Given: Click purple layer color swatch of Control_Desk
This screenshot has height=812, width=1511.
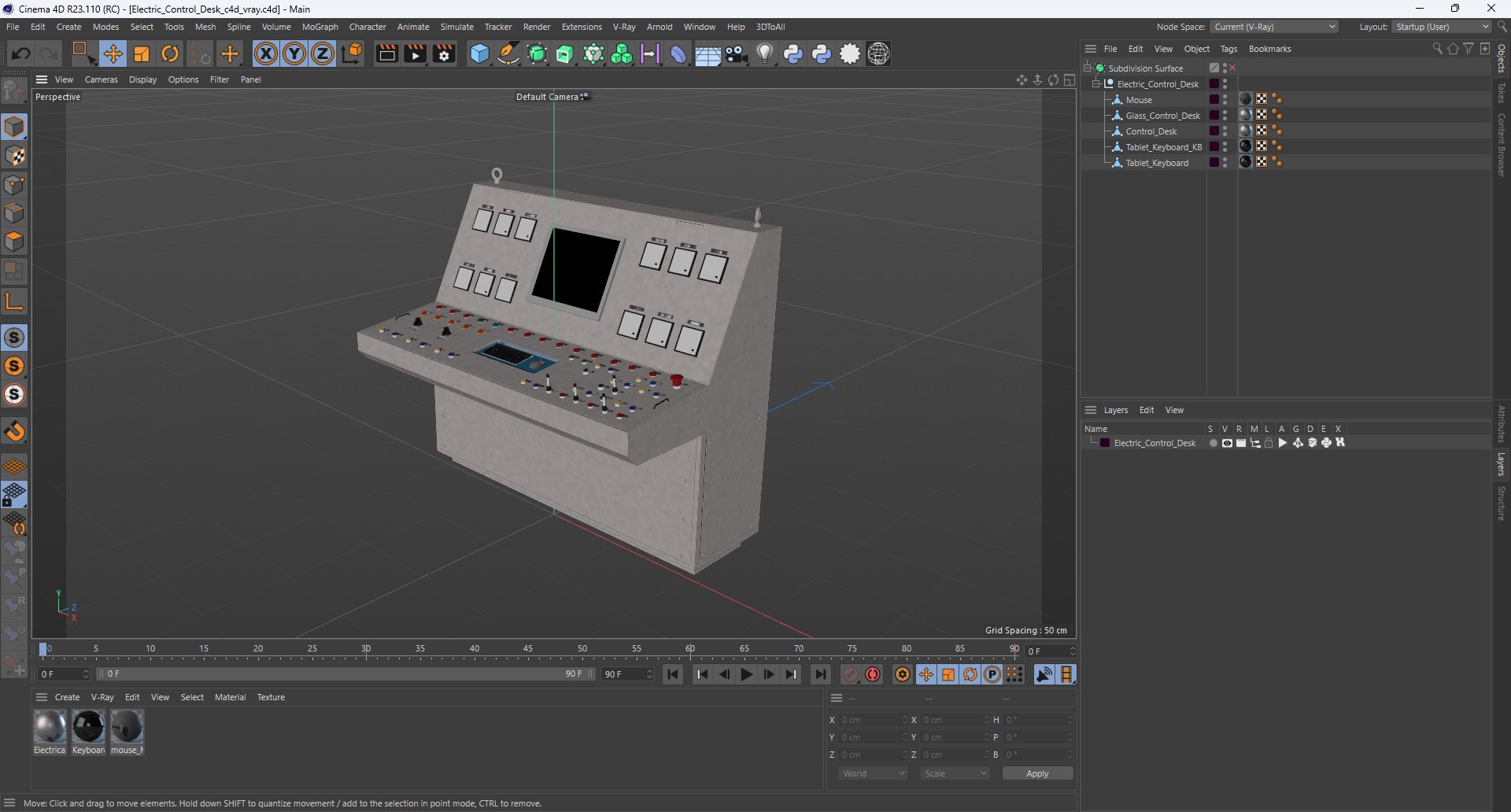Looking at the screenshot, I should coord(1214,131).
